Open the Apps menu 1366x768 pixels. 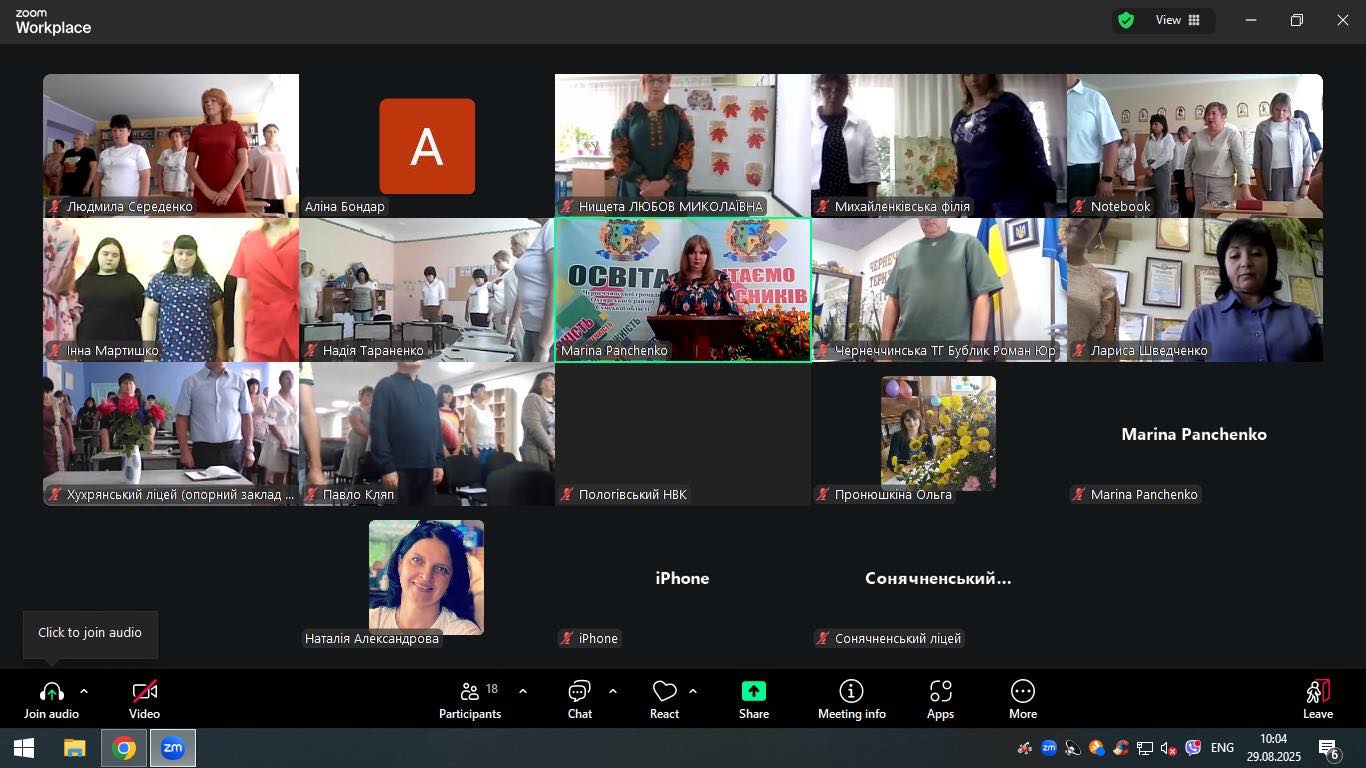pyautogui.click(x=940, y=699)
